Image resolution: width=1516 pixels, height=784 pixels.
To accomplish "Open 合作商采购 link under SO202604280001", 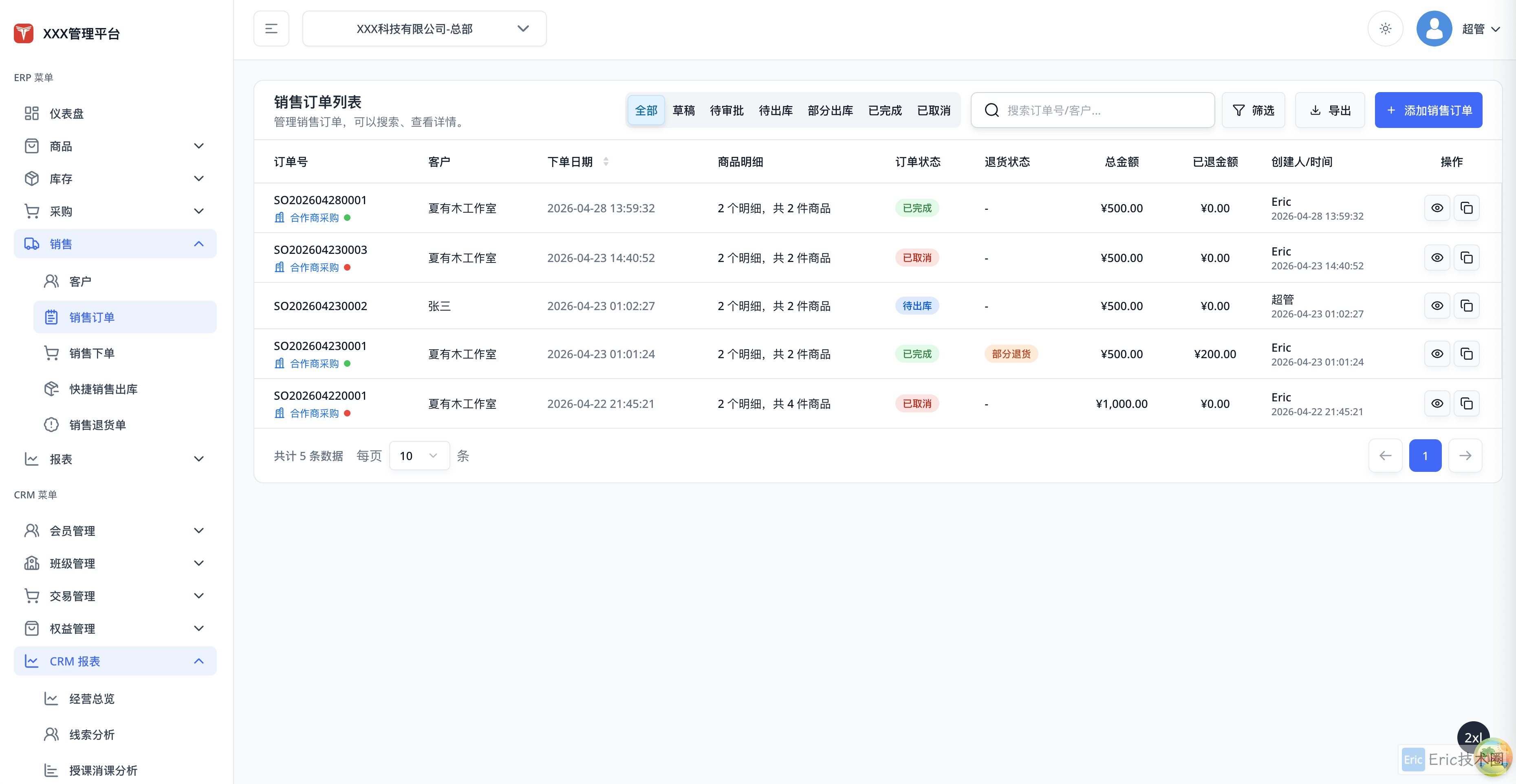I will coord(314,218).
